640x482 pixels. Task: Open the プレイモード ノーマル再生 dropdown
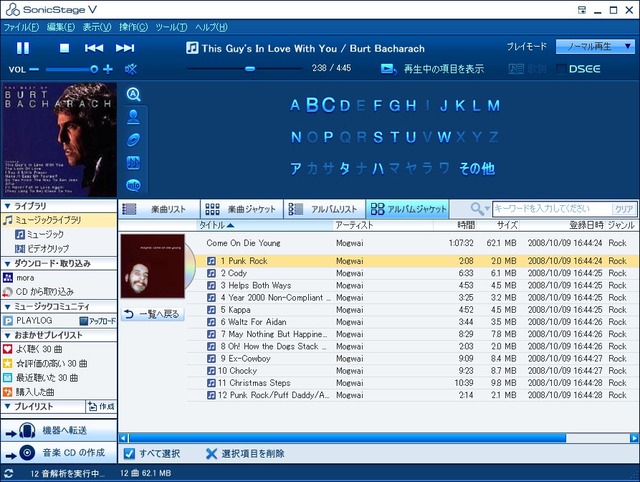click(x=595, y=47)
